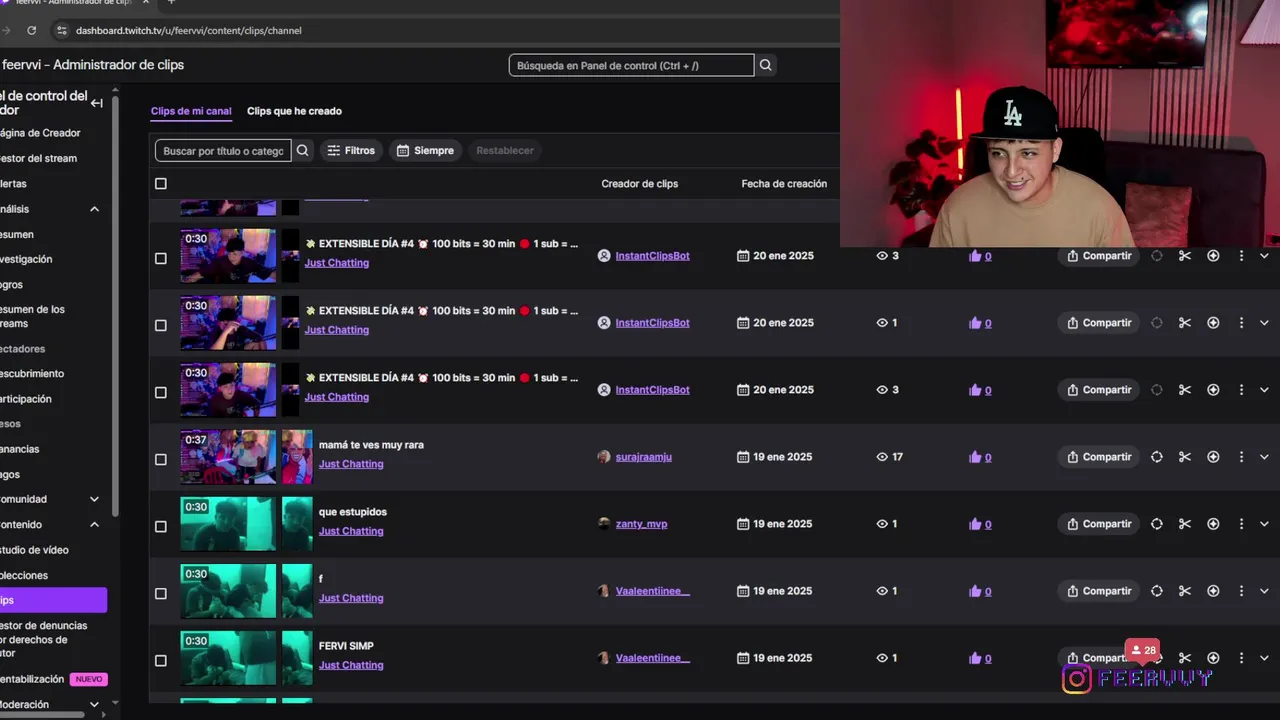Expand the Comunidad section chevron in sidebar

pyautogui.click(x=95, y=499)
